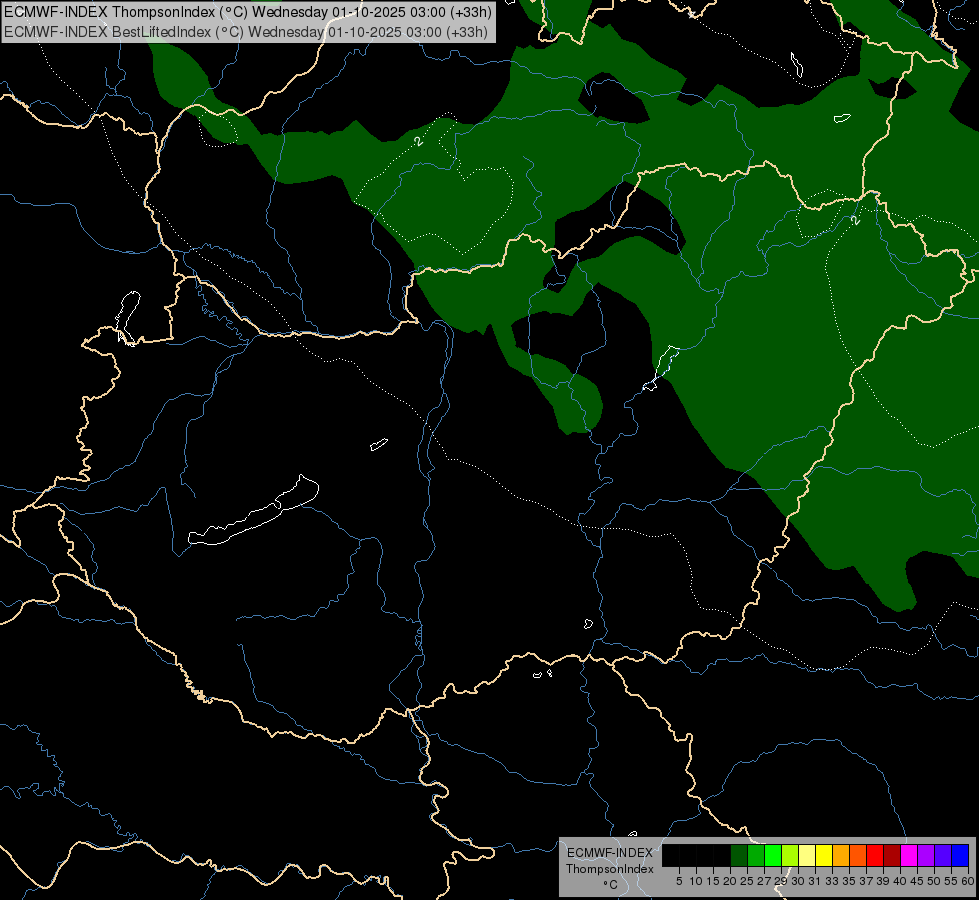Pick the purple 45-50 legend swatch
979x900 pixels.
pyautogui.click(x=926, y=855)
